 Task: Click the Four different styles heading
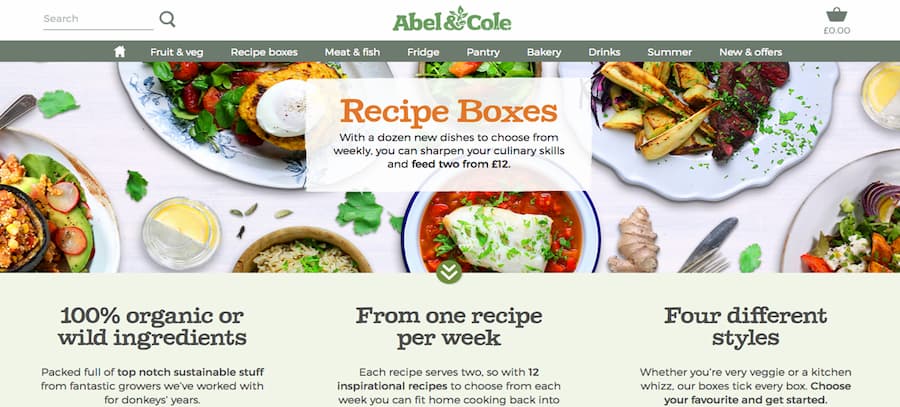(x=746, y=326)
